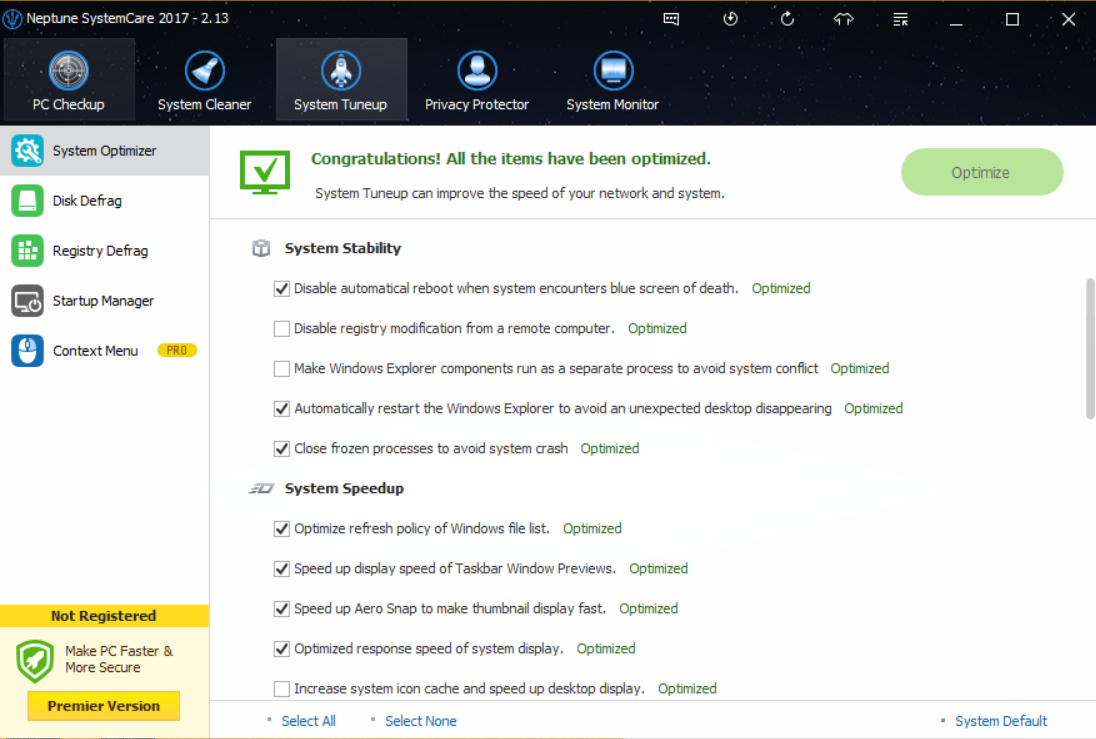
Task: Uncheck Optimized response speed of system display
Action: (x=282, y=649)
